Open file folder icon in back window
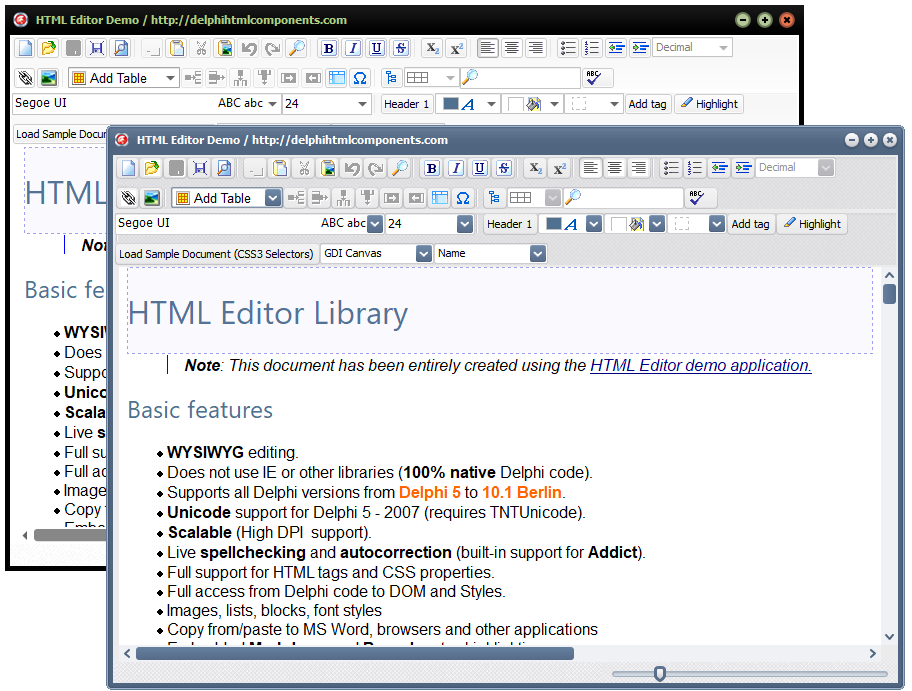 pyautogui.click(x=49, y=48)
